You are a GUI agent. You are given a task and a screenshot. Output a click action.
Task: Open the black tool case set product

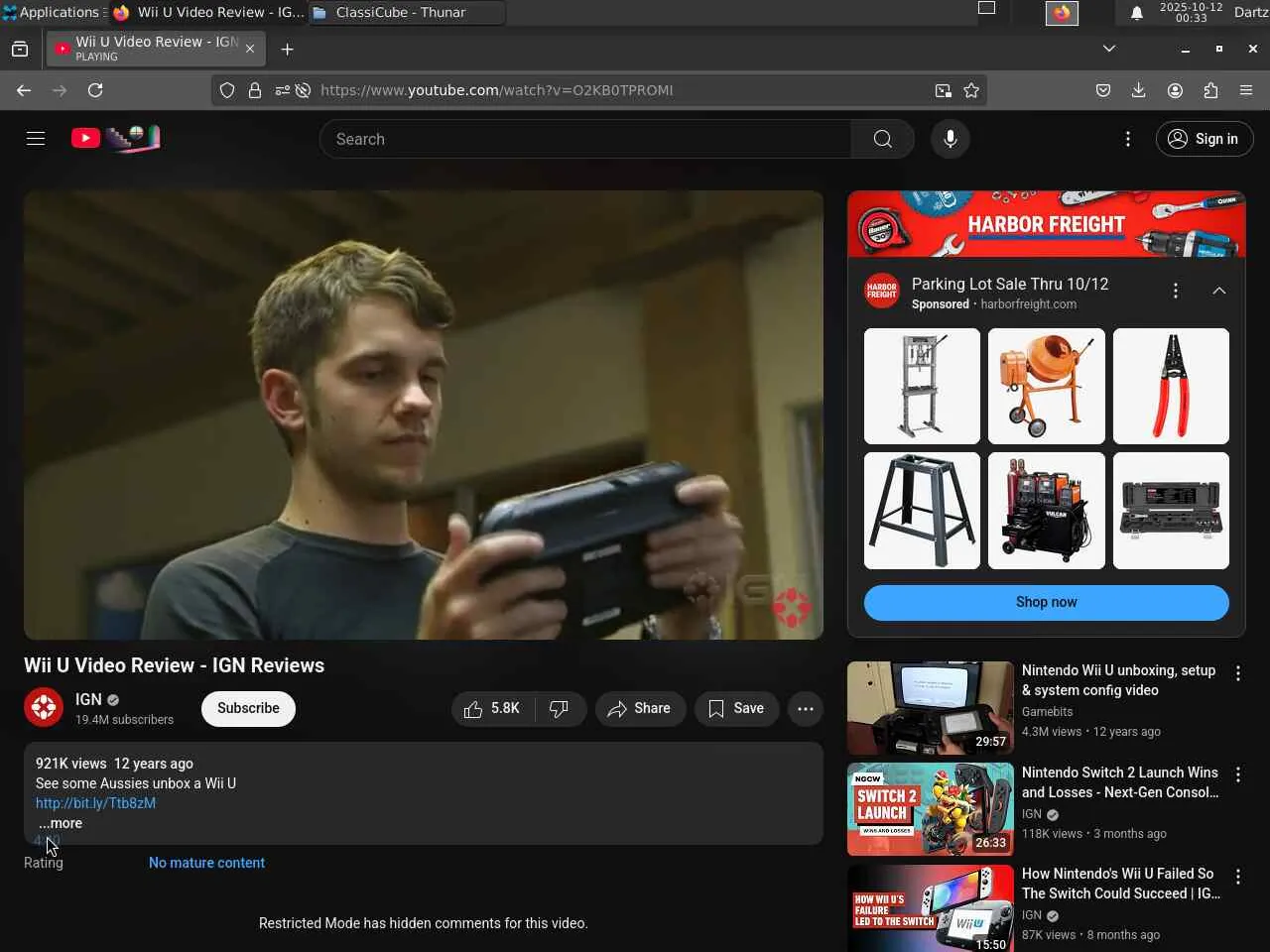(1171, 511)
